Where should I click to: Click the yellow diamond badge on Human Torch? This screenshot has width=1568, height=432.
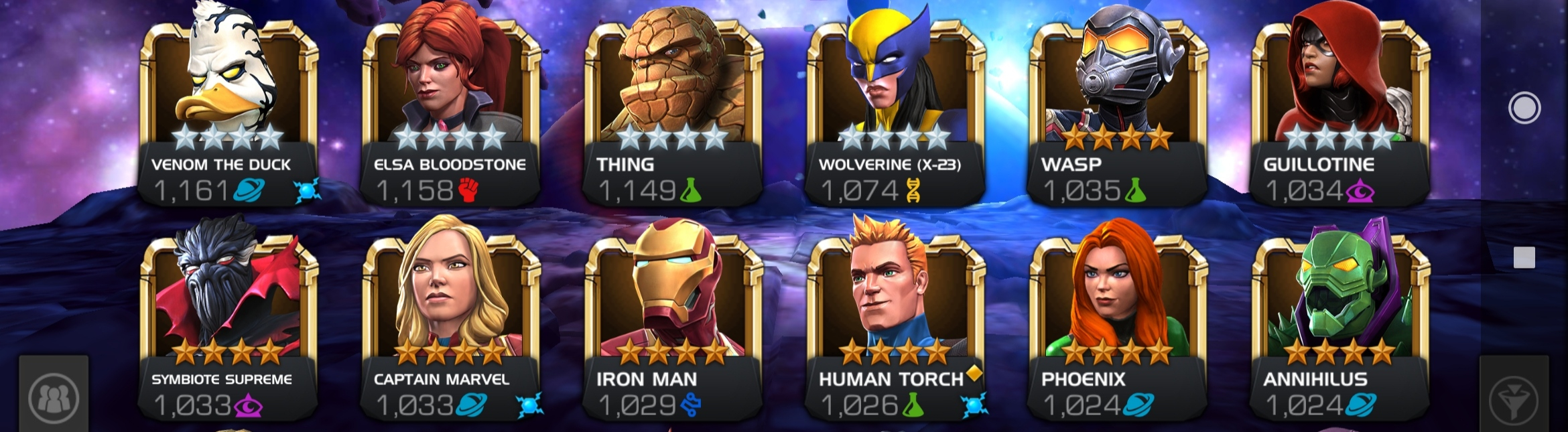pyautogui.click(x=974, y=372)
